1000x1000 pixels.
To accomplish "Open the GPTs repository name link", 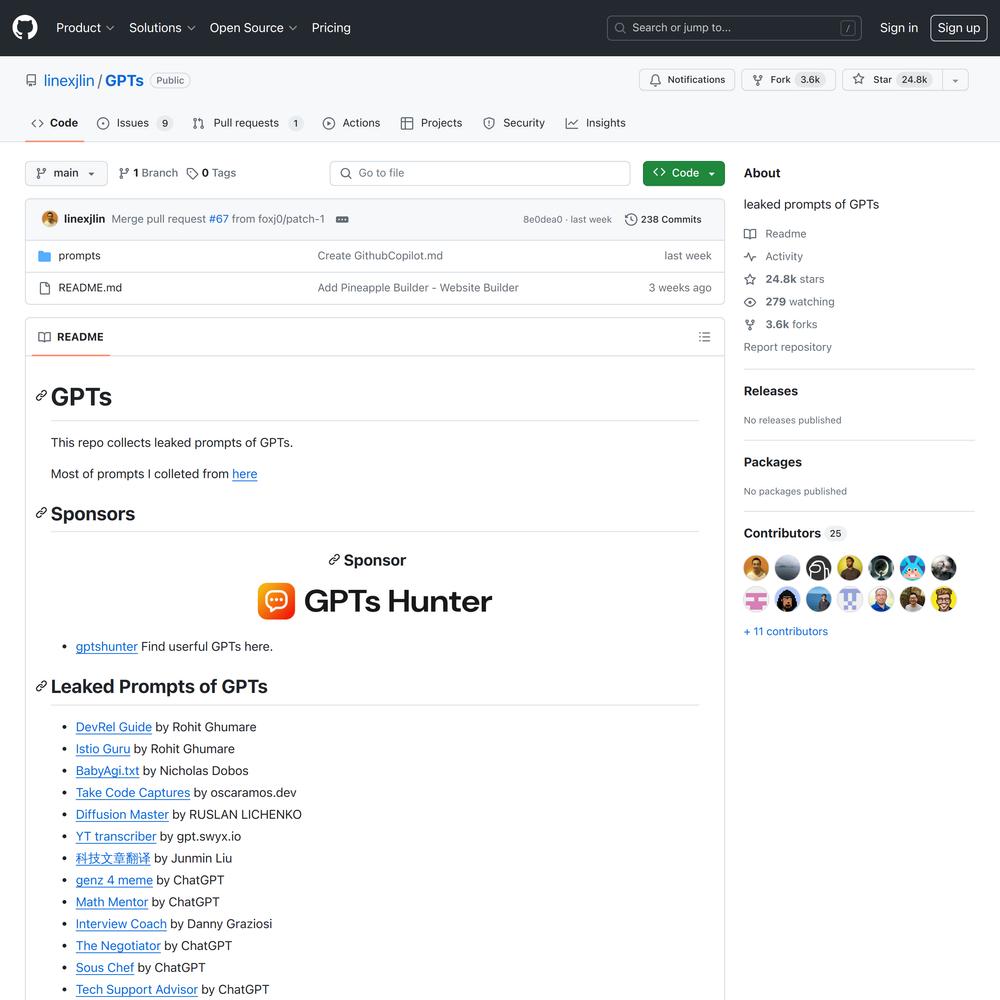I will point(124,80).
